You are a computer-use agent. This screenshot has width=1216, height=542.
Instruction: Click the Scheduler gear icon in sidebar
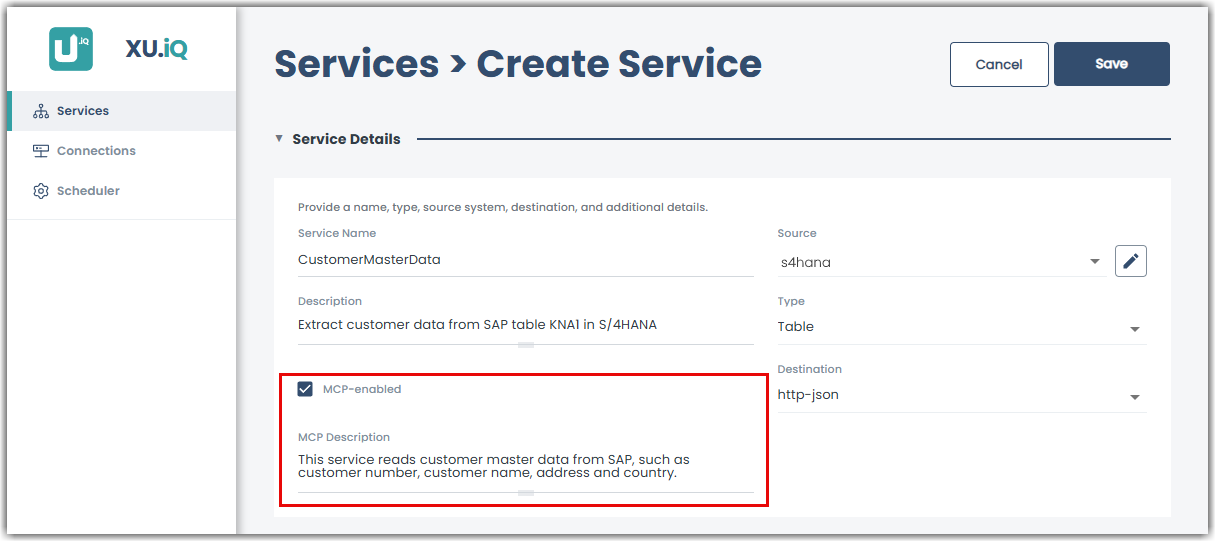coord(41,191)
